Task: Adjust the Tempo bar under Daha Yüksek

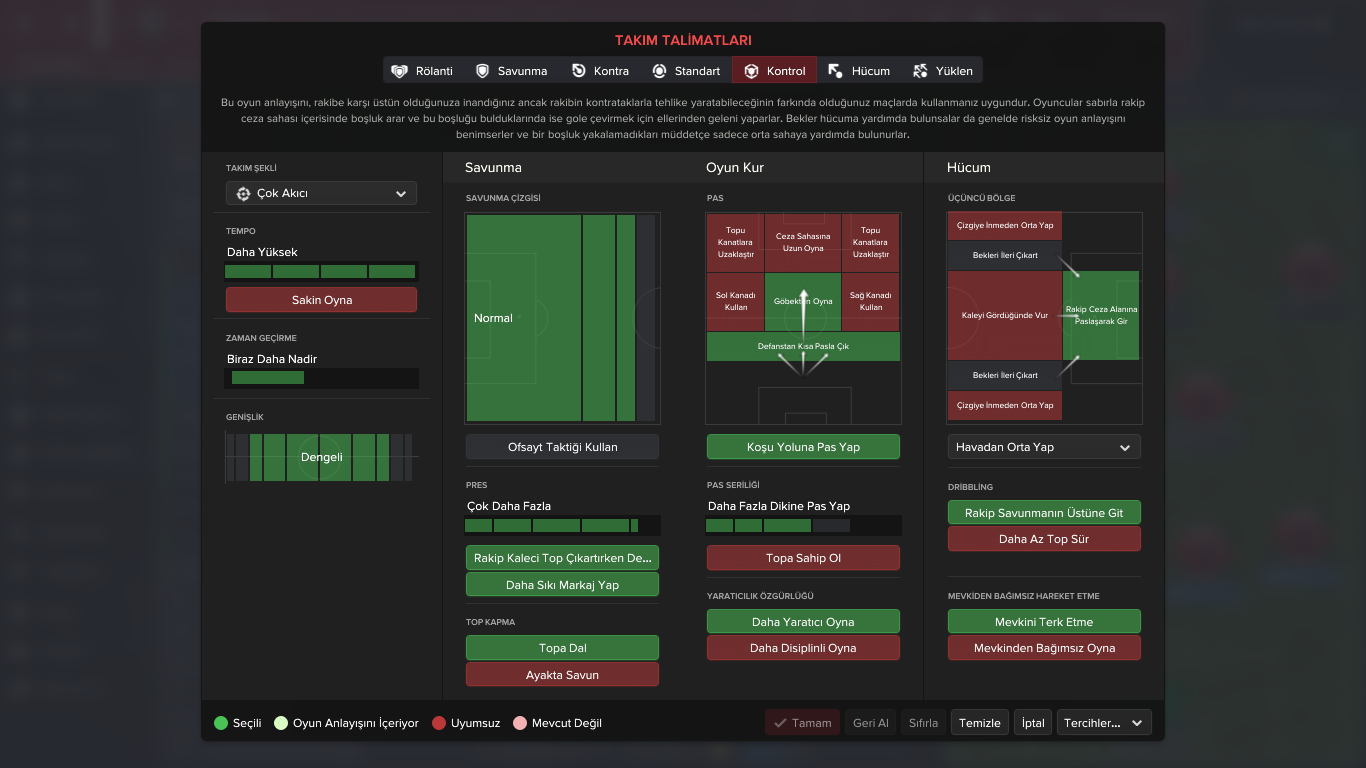Action: 321,271
